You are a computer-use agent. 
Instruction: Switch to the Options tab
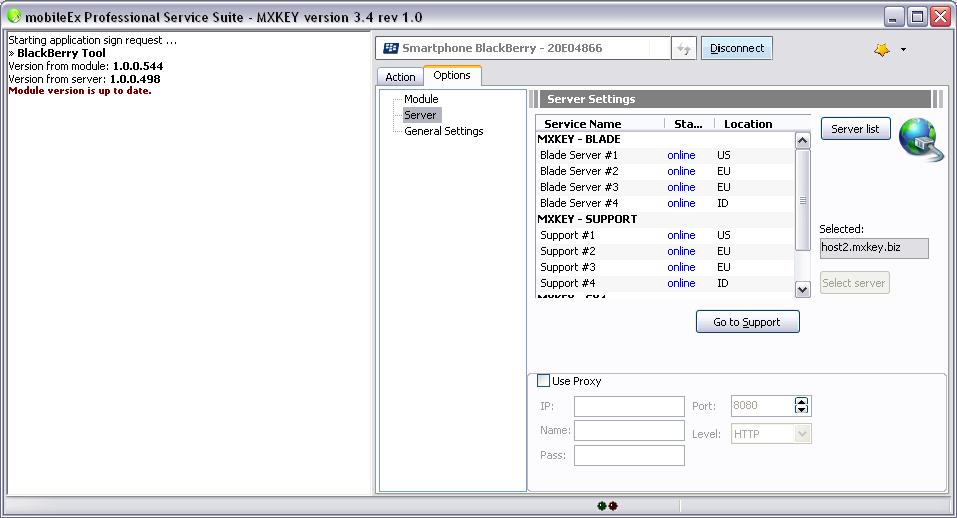tap(452, 75)
